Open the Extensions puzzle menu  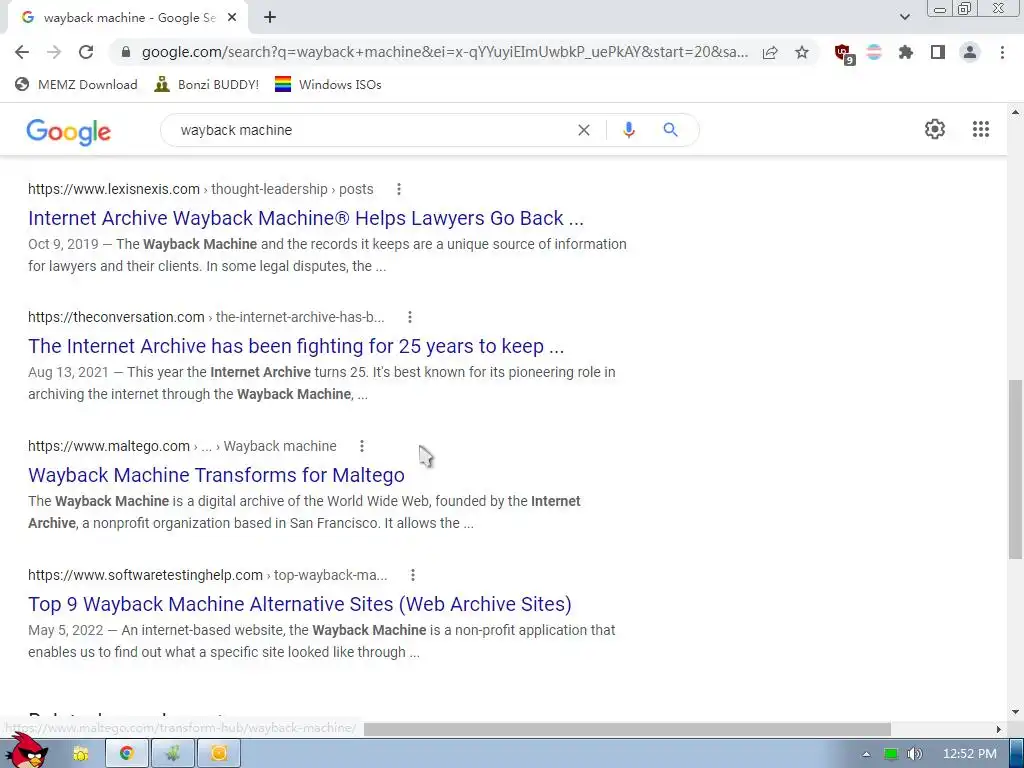point(906,52)
